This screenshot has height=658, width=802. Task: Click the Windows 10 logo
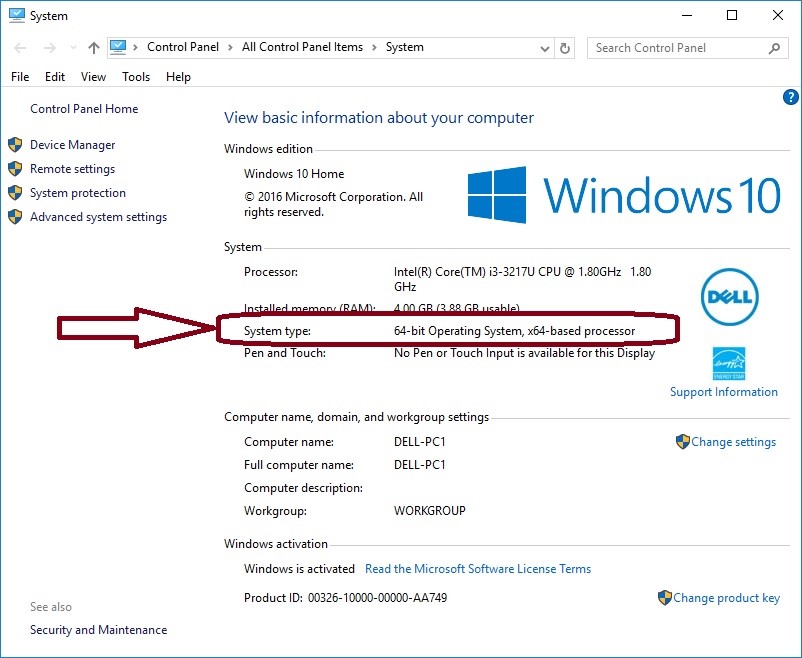coord(624,195)
